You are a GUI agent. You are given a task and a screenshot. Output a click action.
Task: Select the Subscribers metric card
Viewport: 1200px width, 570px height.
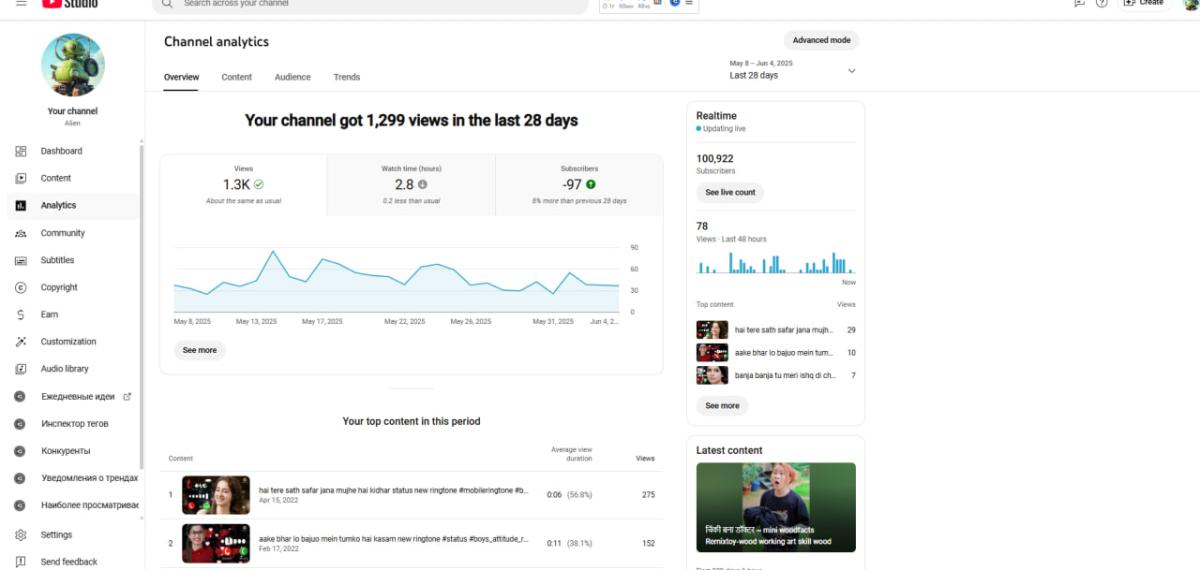(x=579, y=185)
